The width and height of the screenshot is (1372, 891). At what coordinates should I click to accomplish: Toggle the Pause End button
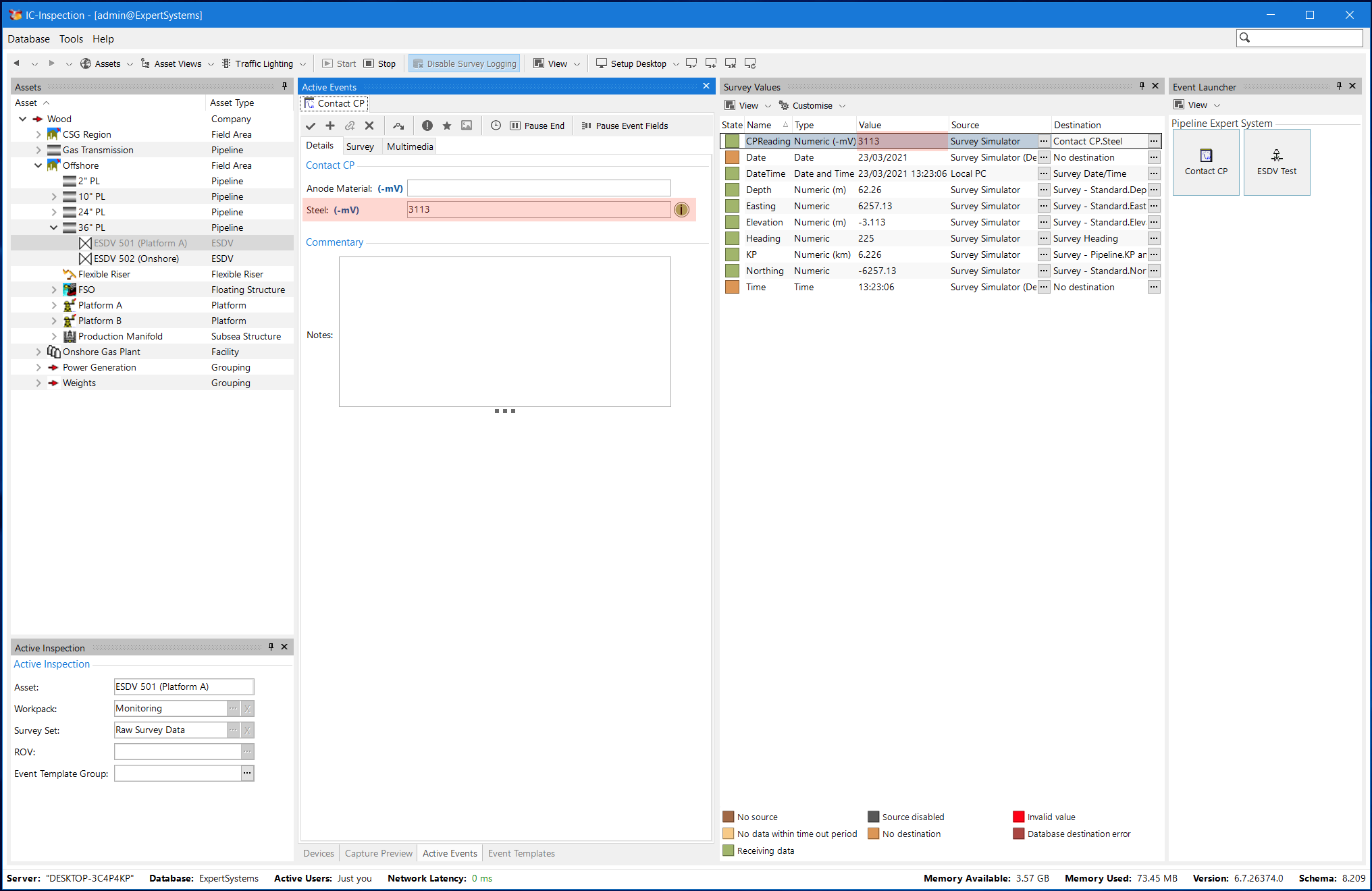coord(537,126)
